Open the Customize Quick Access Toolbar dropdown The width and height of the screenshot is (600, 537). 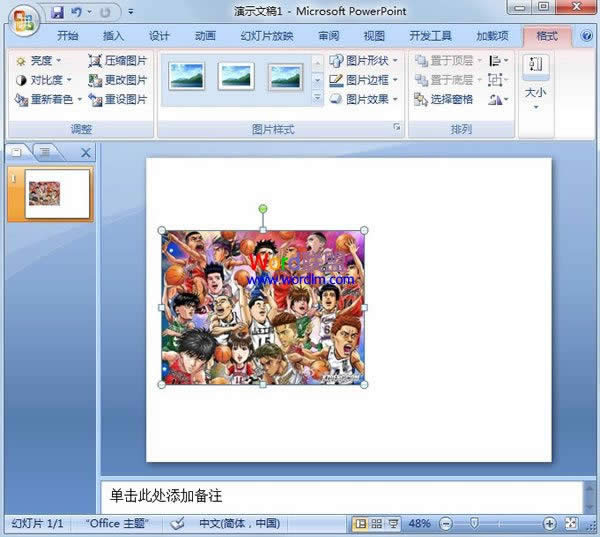point(131,12)
